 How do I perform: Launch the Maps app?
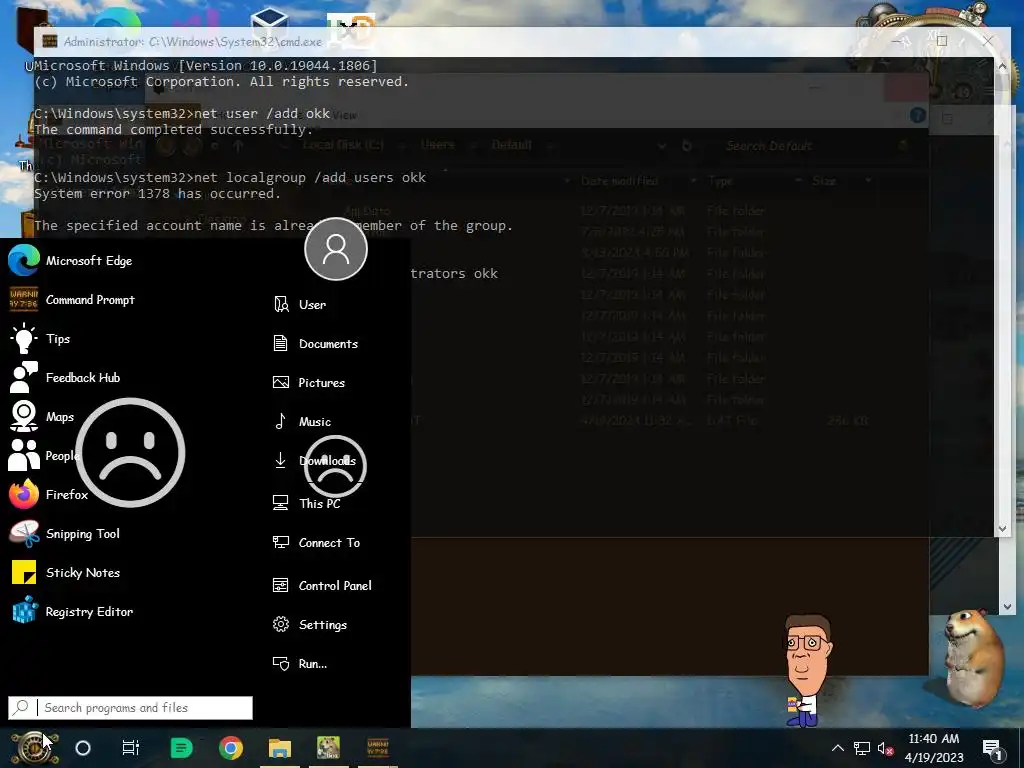[41, 417]
